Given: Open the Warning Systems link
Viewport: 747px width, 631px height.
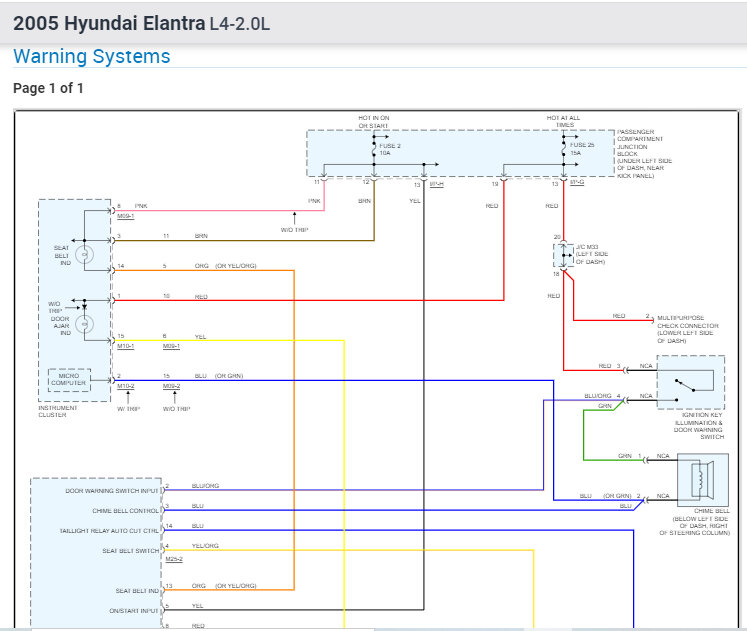Looking at the screenshot, I should [x=91, y=56].
